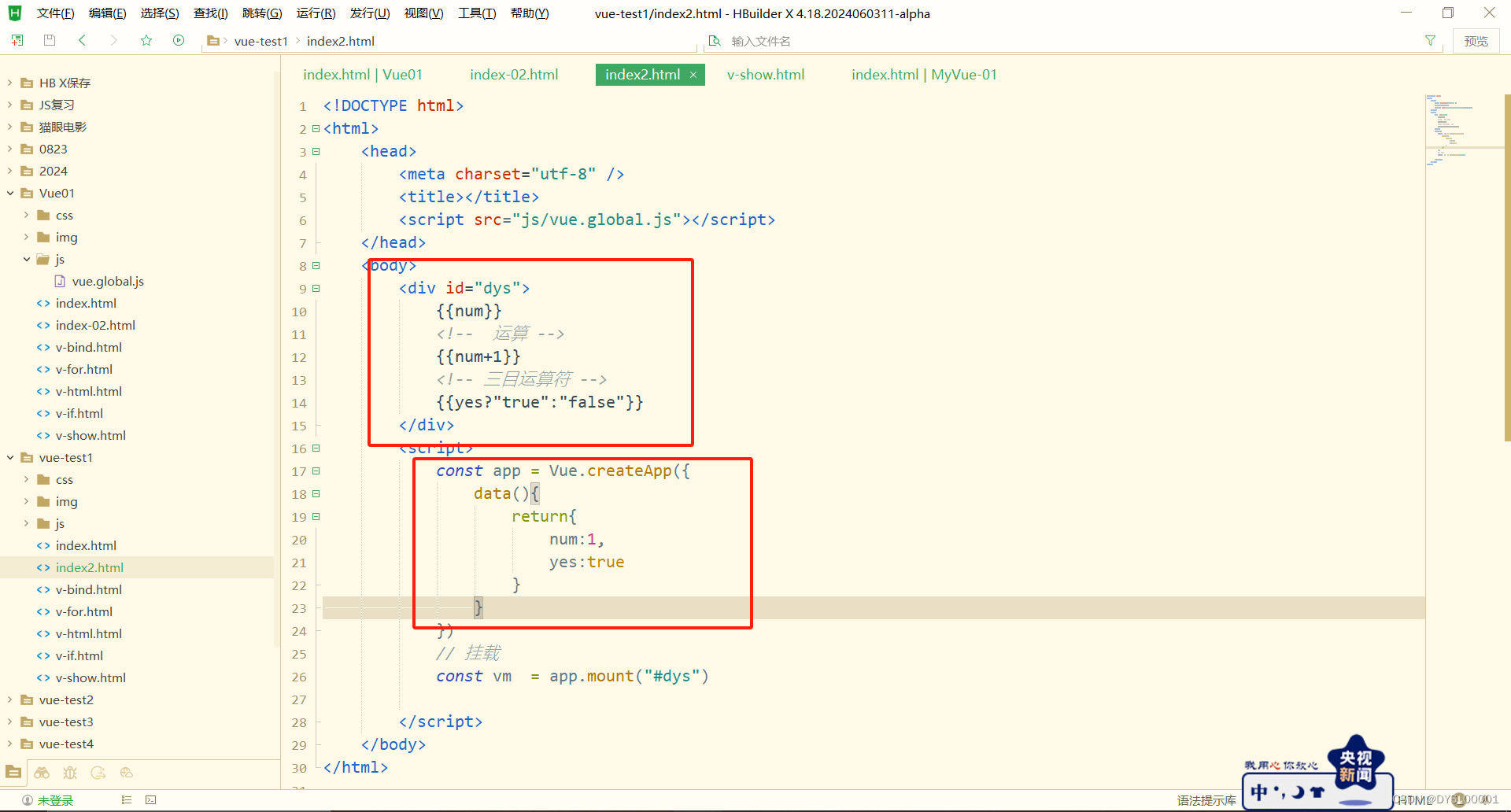Open the sync arrows panel icon
The image size is (1511, 812).
[98, 773]
